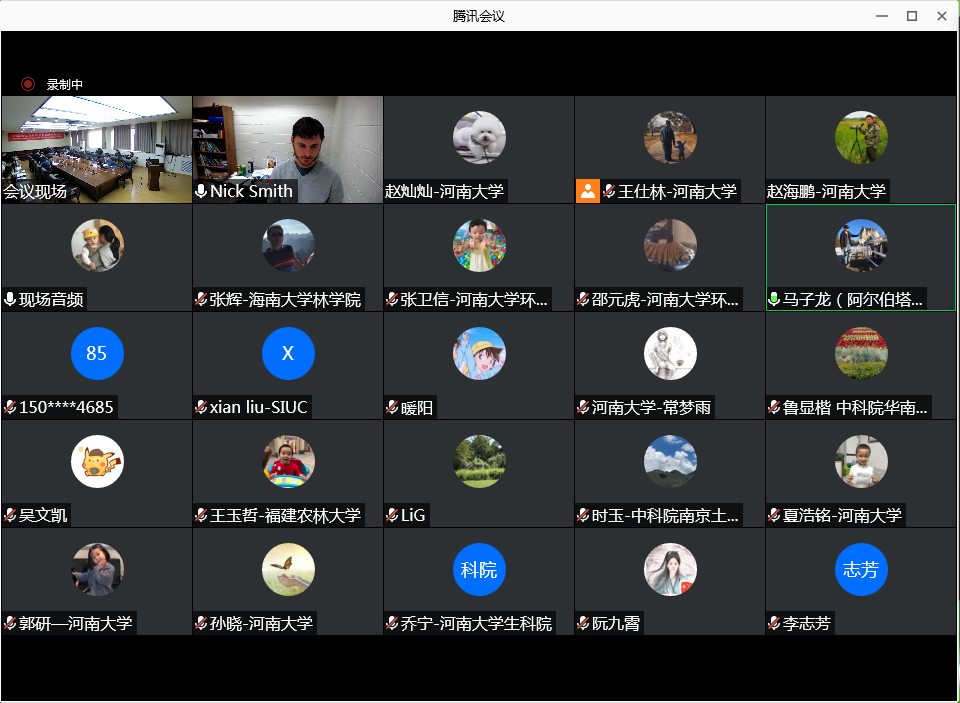Image resolution: width=960 pixels, height=703 pixels.
Task: Click the LiG participant name label
Action: click(x=413, y=515)
